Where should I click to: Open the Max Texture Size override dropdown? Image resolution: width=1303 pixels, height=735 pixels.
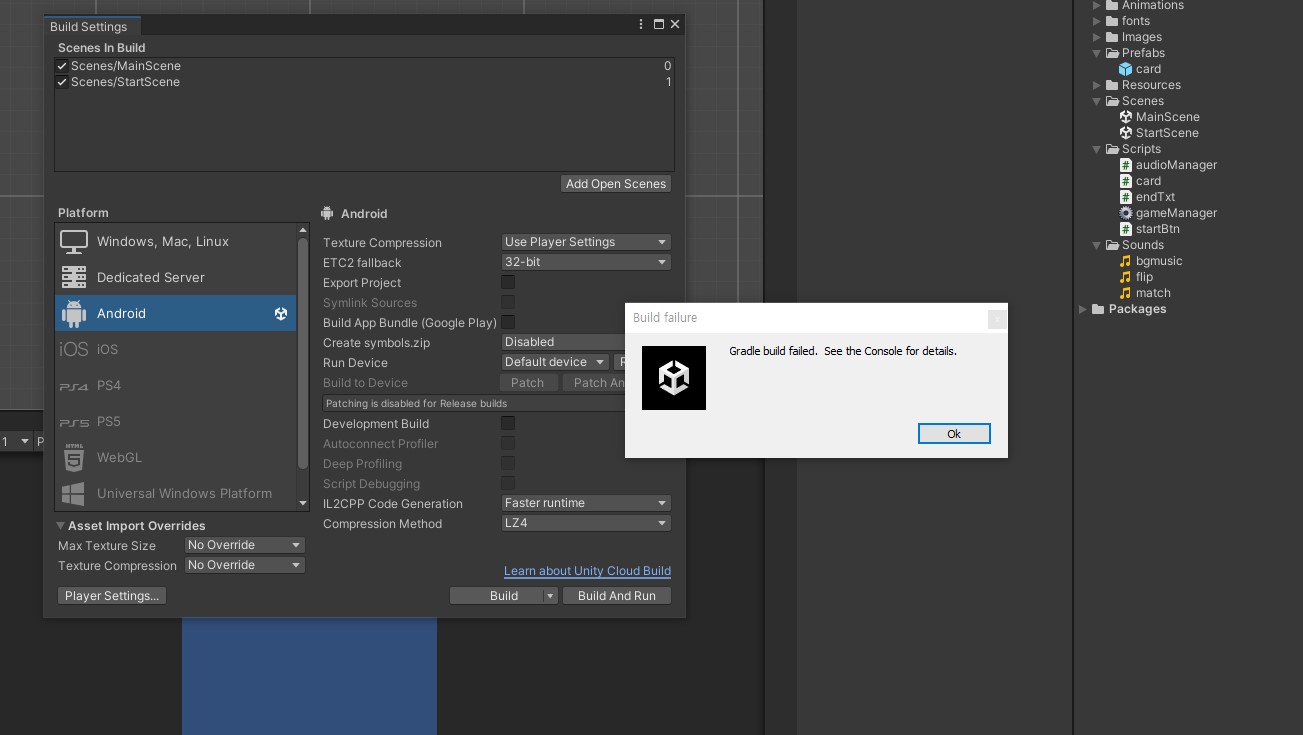point(244,545)
